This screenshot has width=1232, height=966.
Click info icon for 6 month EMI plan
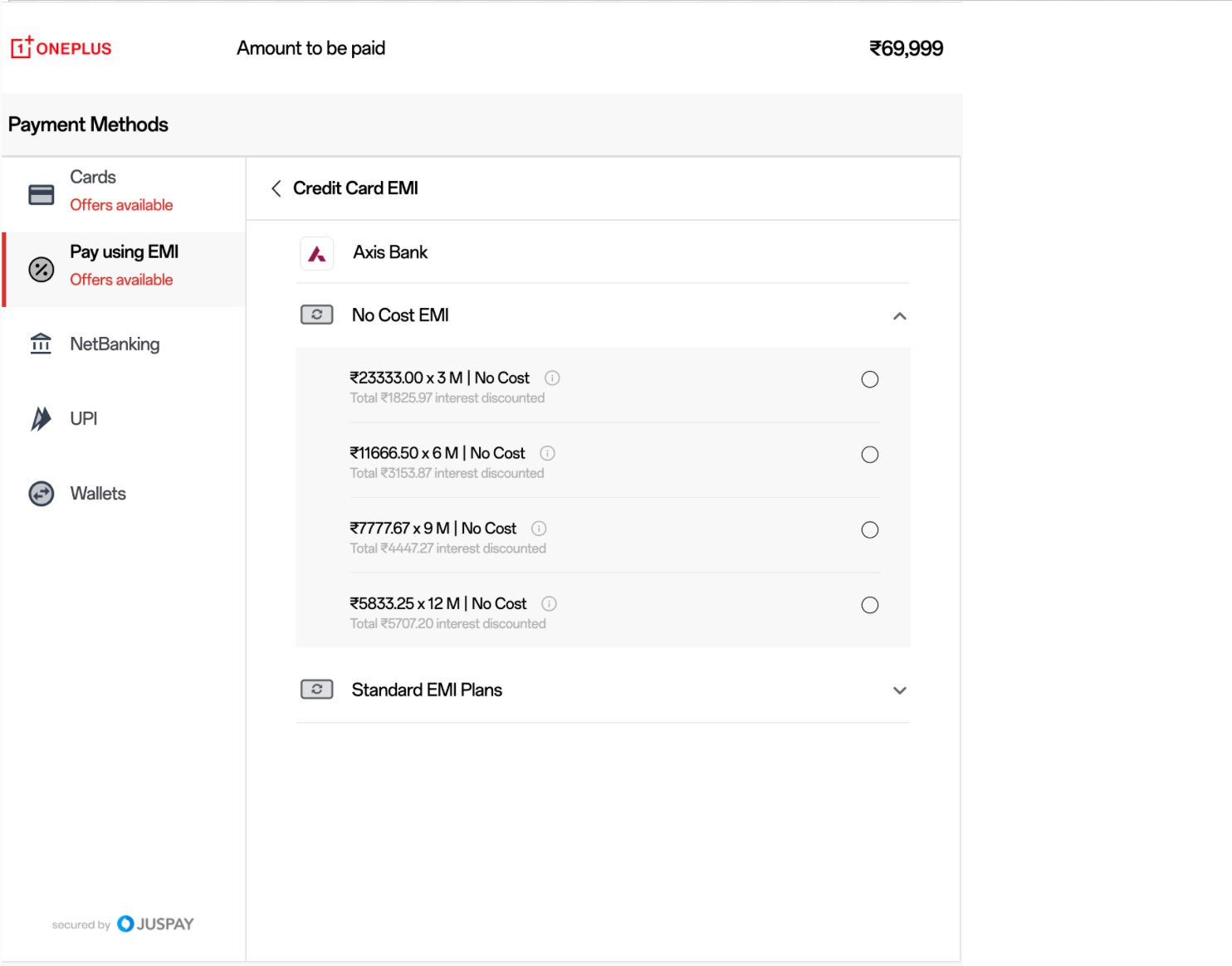point(548,453)
